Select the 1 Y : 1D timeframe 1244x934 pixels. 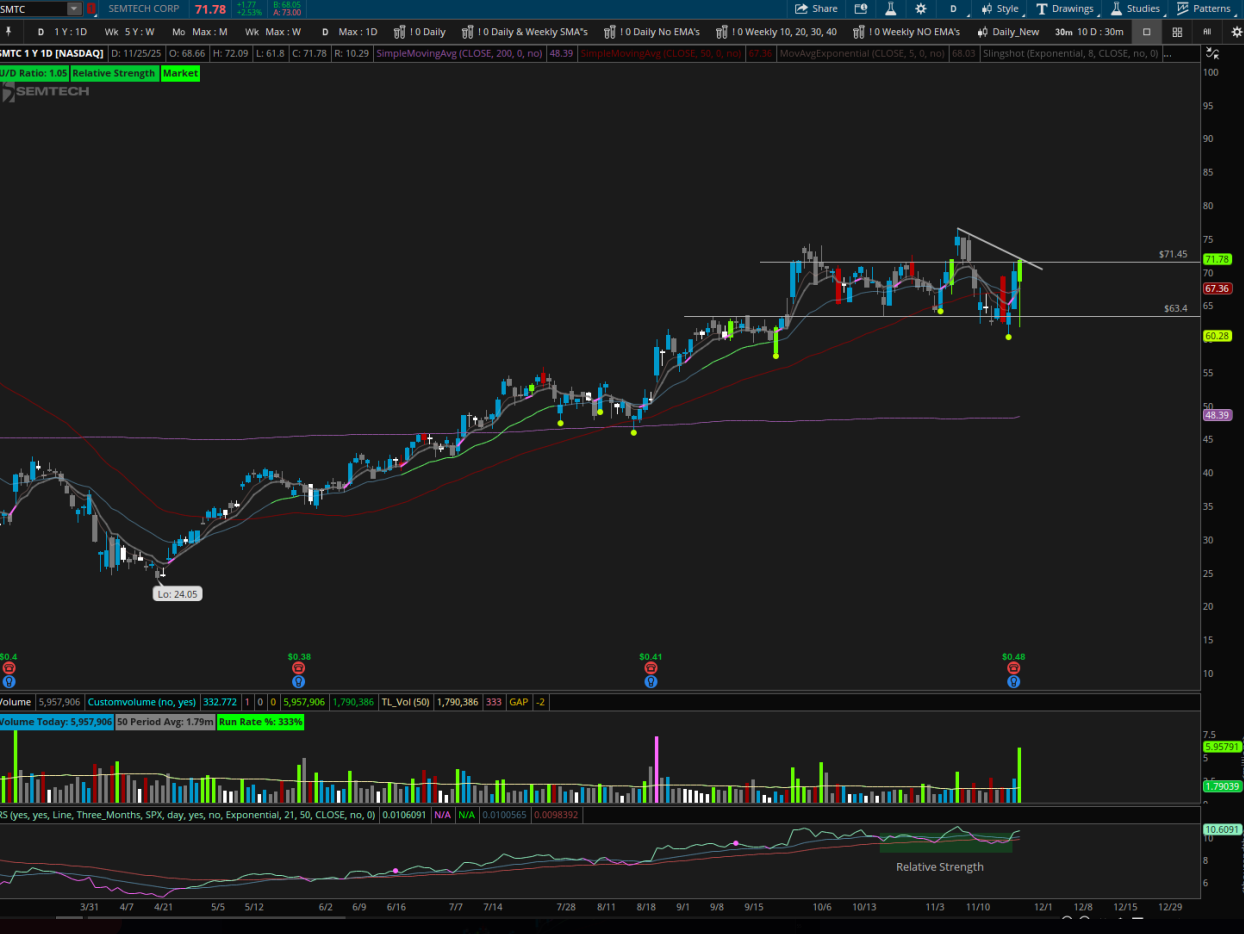(x=63, y=32)
